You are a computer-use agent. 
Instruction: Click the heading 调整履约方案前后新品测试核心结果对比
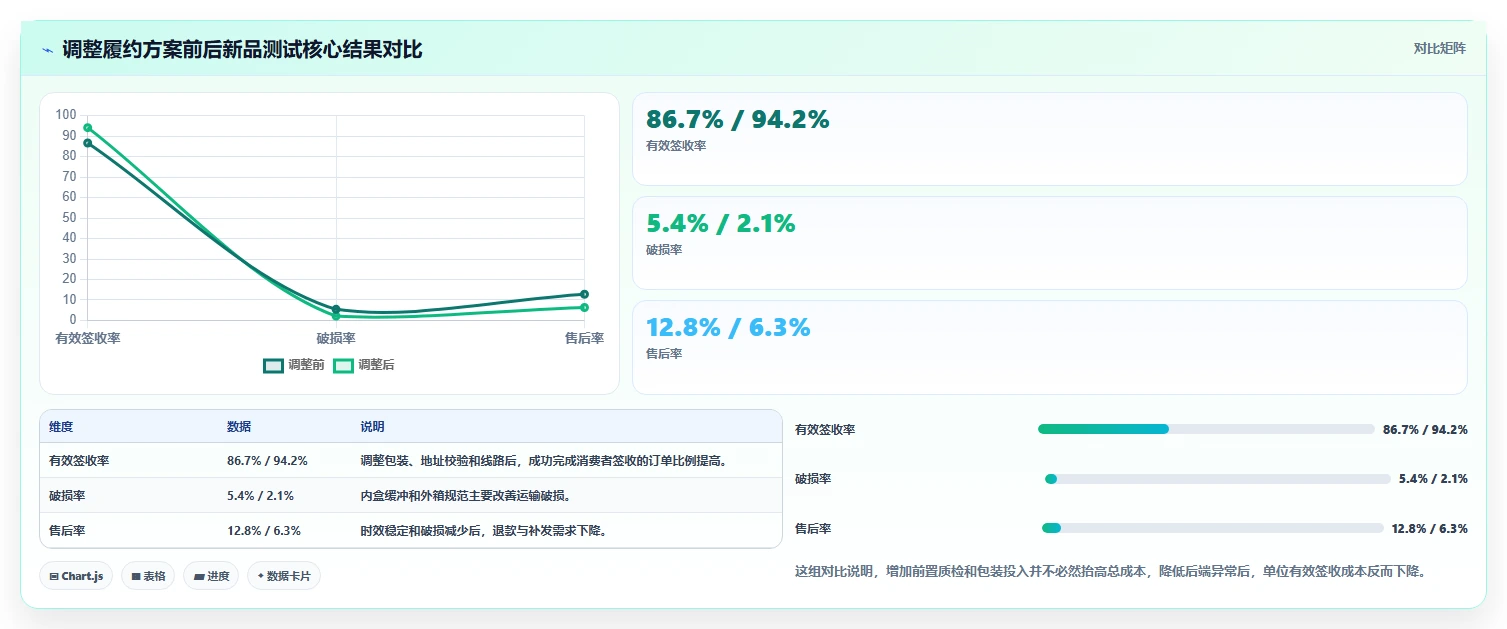tap(242, 49)
